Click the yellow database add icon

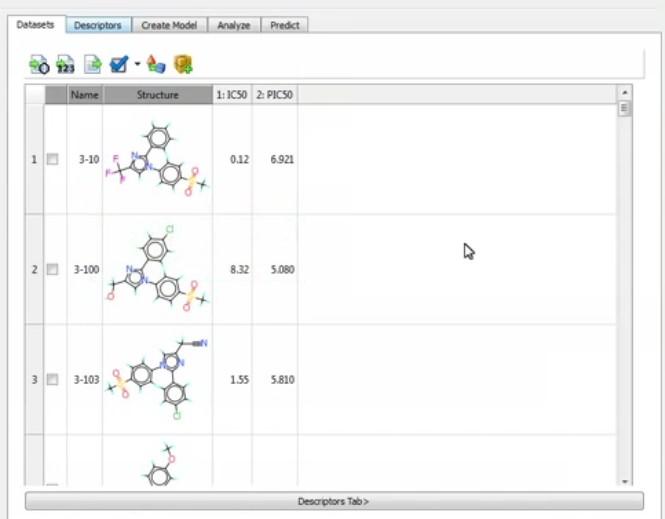183,64
